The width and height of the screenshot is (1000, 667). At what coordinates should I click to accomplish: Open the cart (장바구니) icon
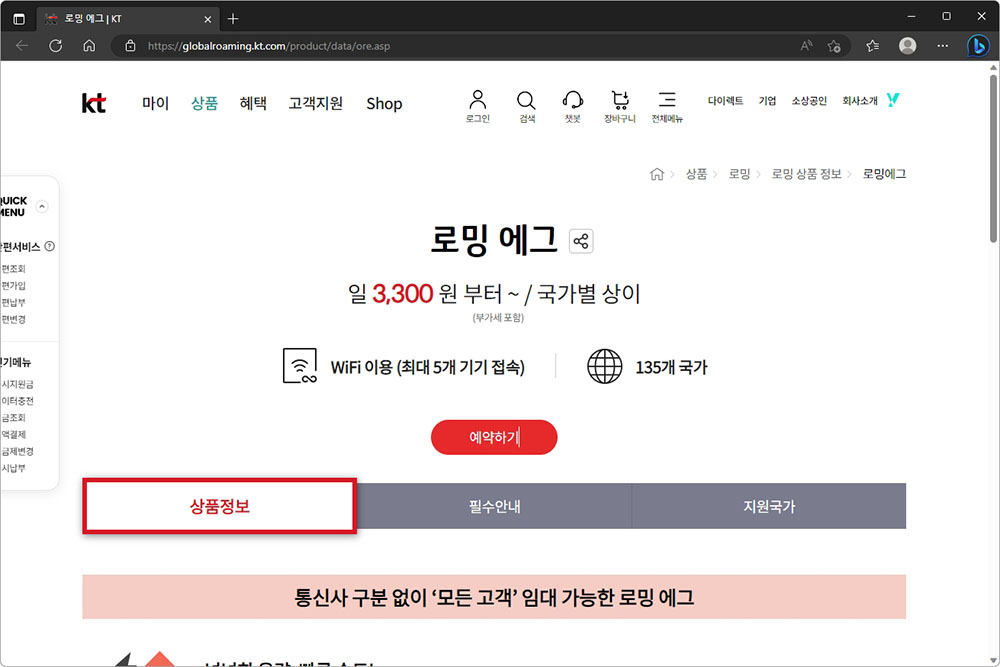pyautogui.click(x=620, y=106)
